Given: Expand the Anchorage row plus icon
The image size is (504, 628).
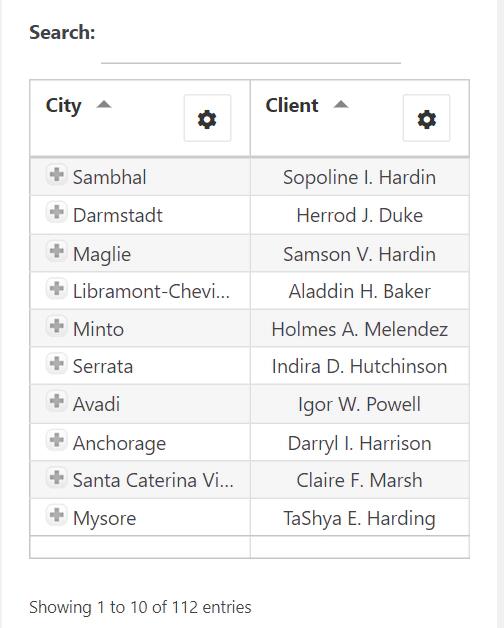Looking at the screenshot, I should coord(56,440).
